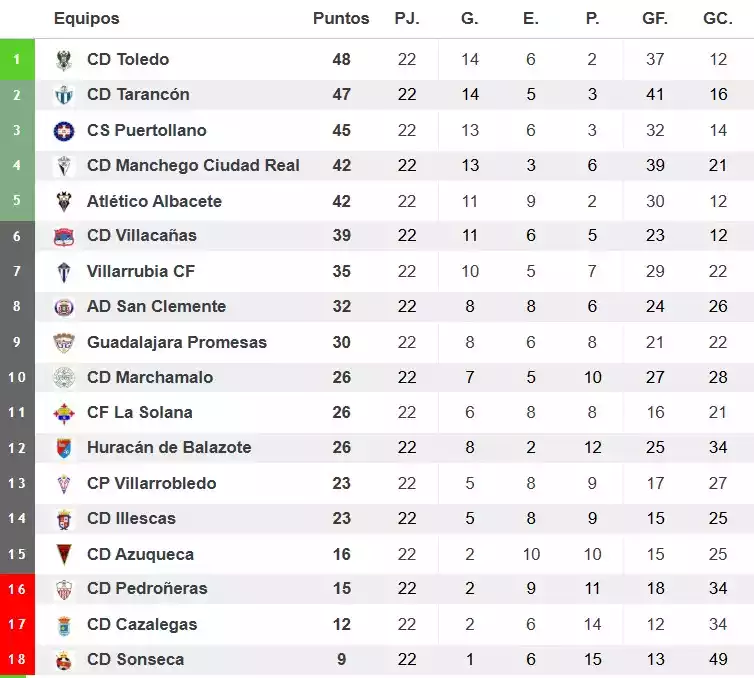Click the GF. goals-for column header

click(655, 18)
